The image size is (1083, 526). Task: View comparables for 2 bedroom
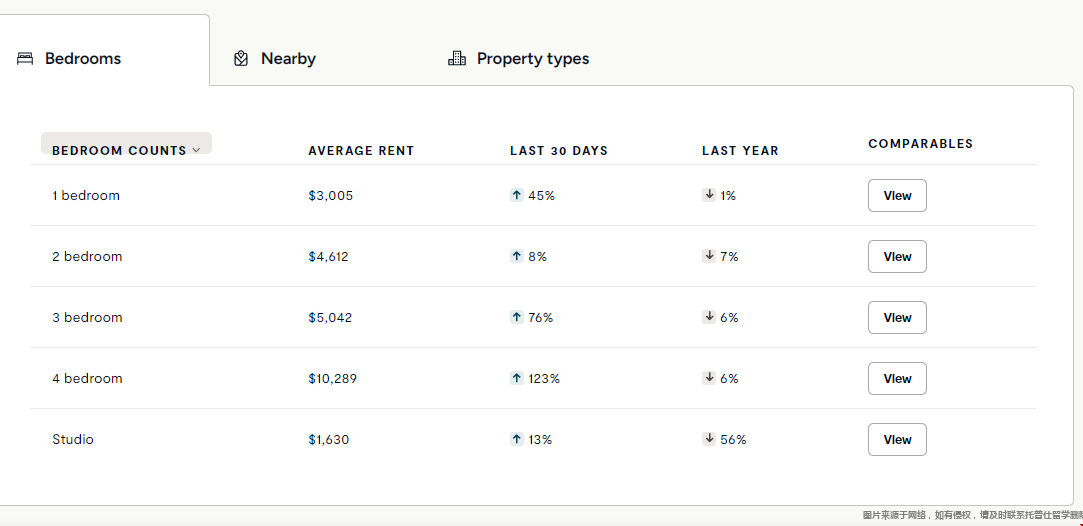click(897, 257)
